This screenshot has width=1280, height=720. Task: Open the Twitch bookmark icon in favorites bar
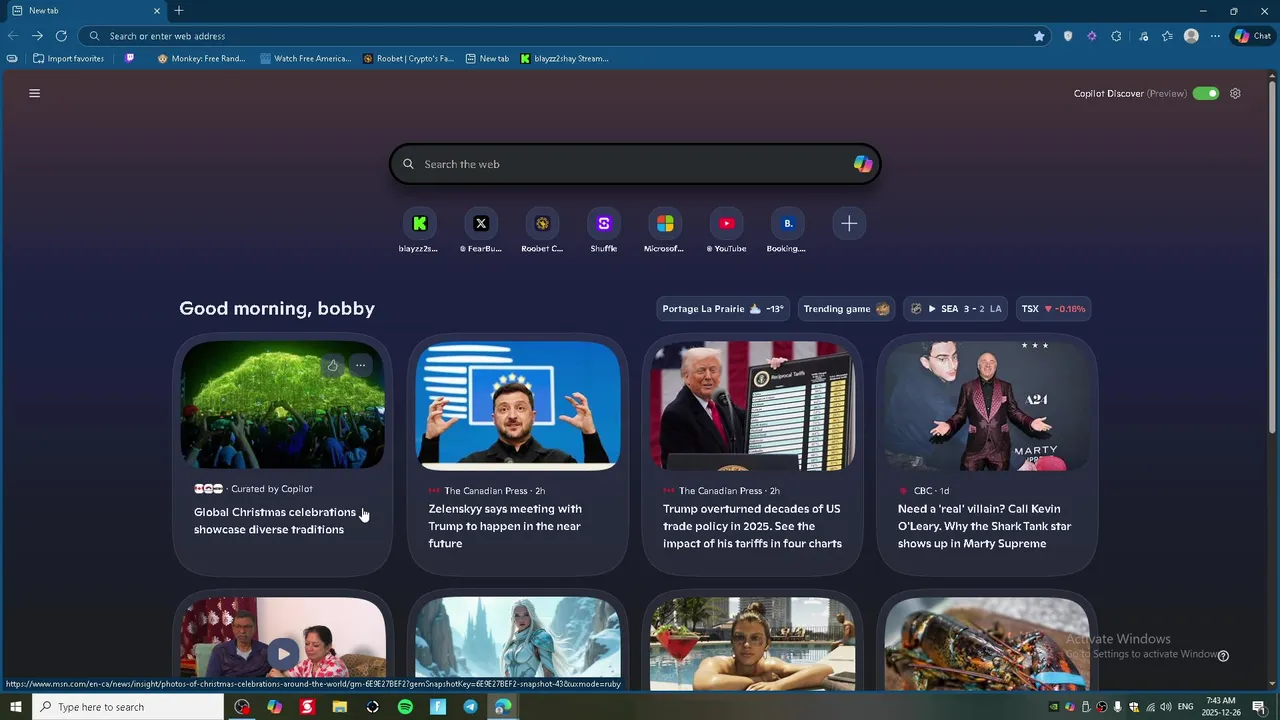tap(129, 58)
